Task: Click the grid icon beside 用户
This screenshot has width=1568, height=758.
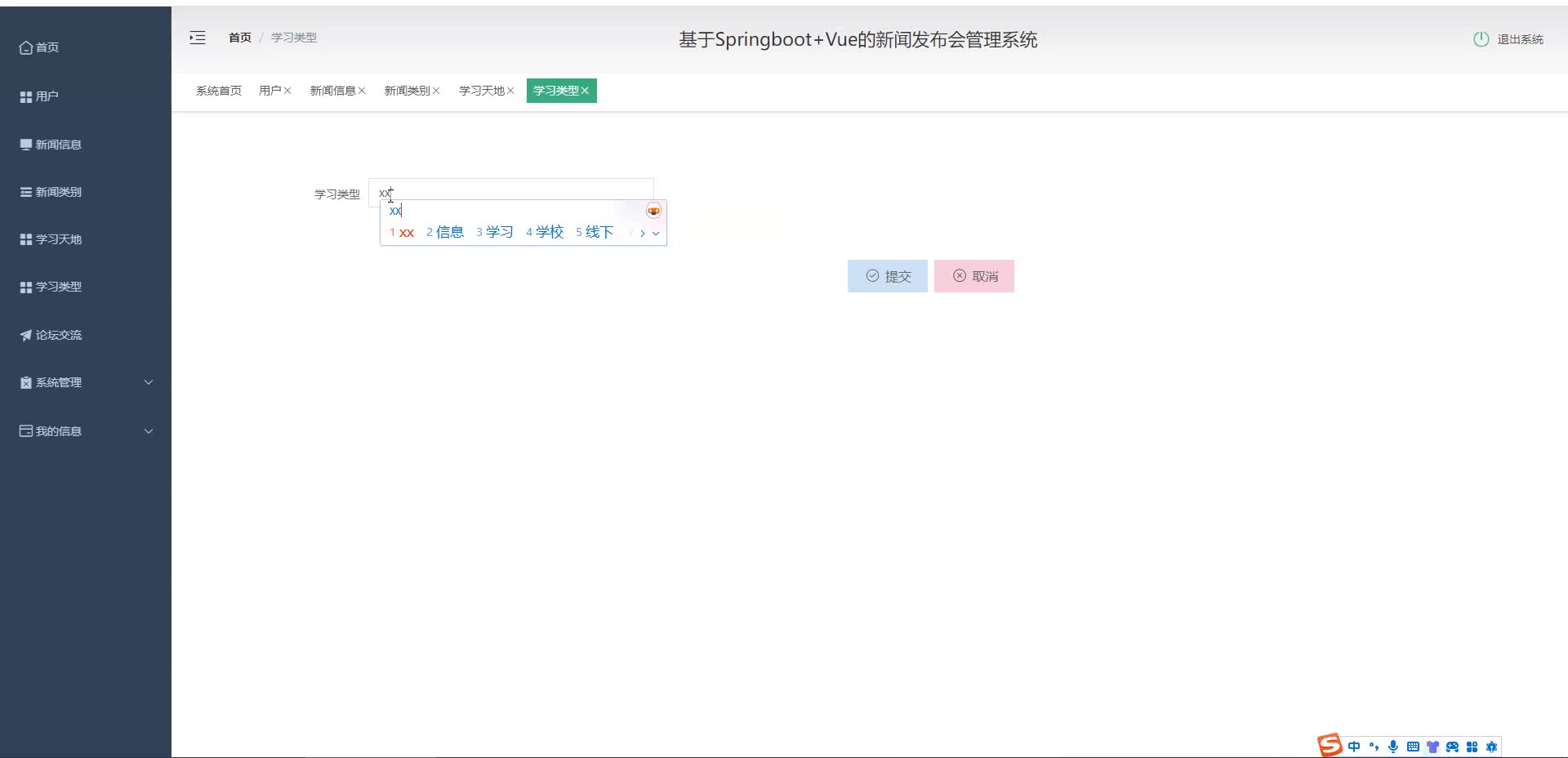Action: coord(26,96)
